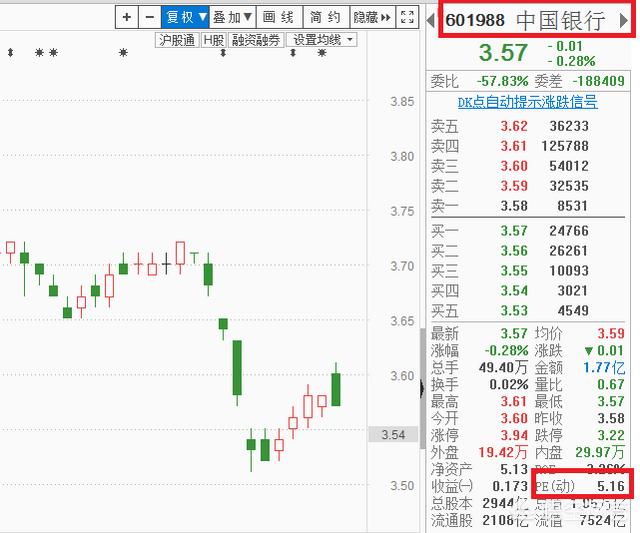Select 买五 price 3.53
The image size is (640, 533).
coord(514,311)
